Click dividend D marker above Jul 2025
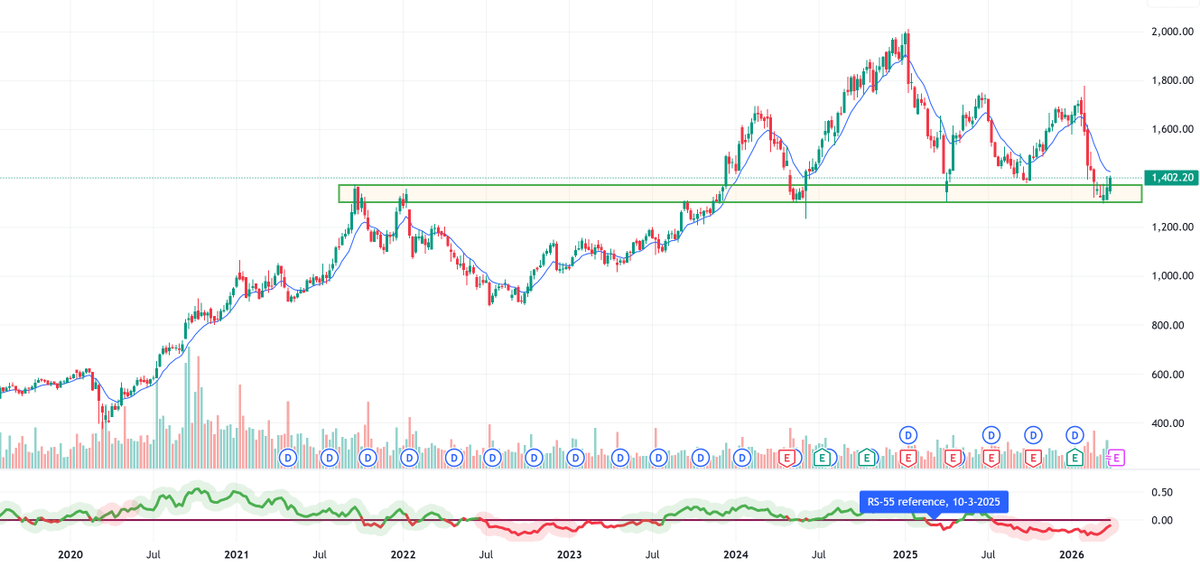Viewport: 1200px width, 566px height. point(991,435)
